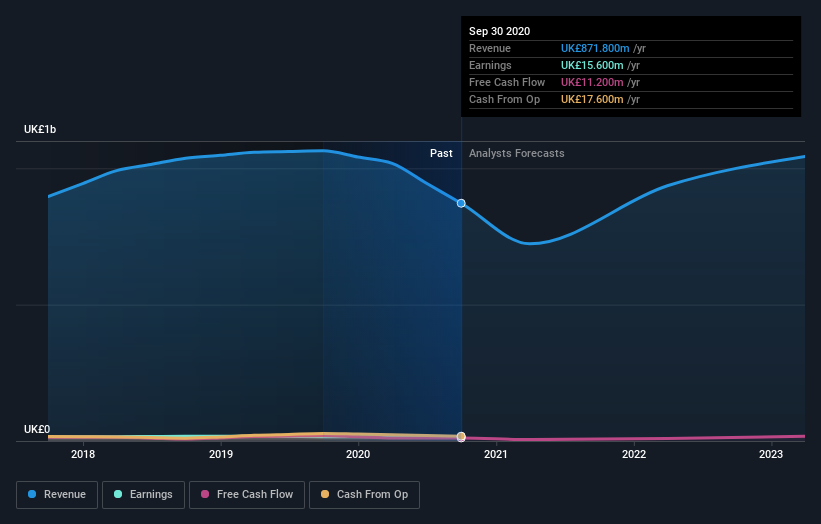Click the Past section label
The width and height of the screenshot is (821, 524).
441,153
